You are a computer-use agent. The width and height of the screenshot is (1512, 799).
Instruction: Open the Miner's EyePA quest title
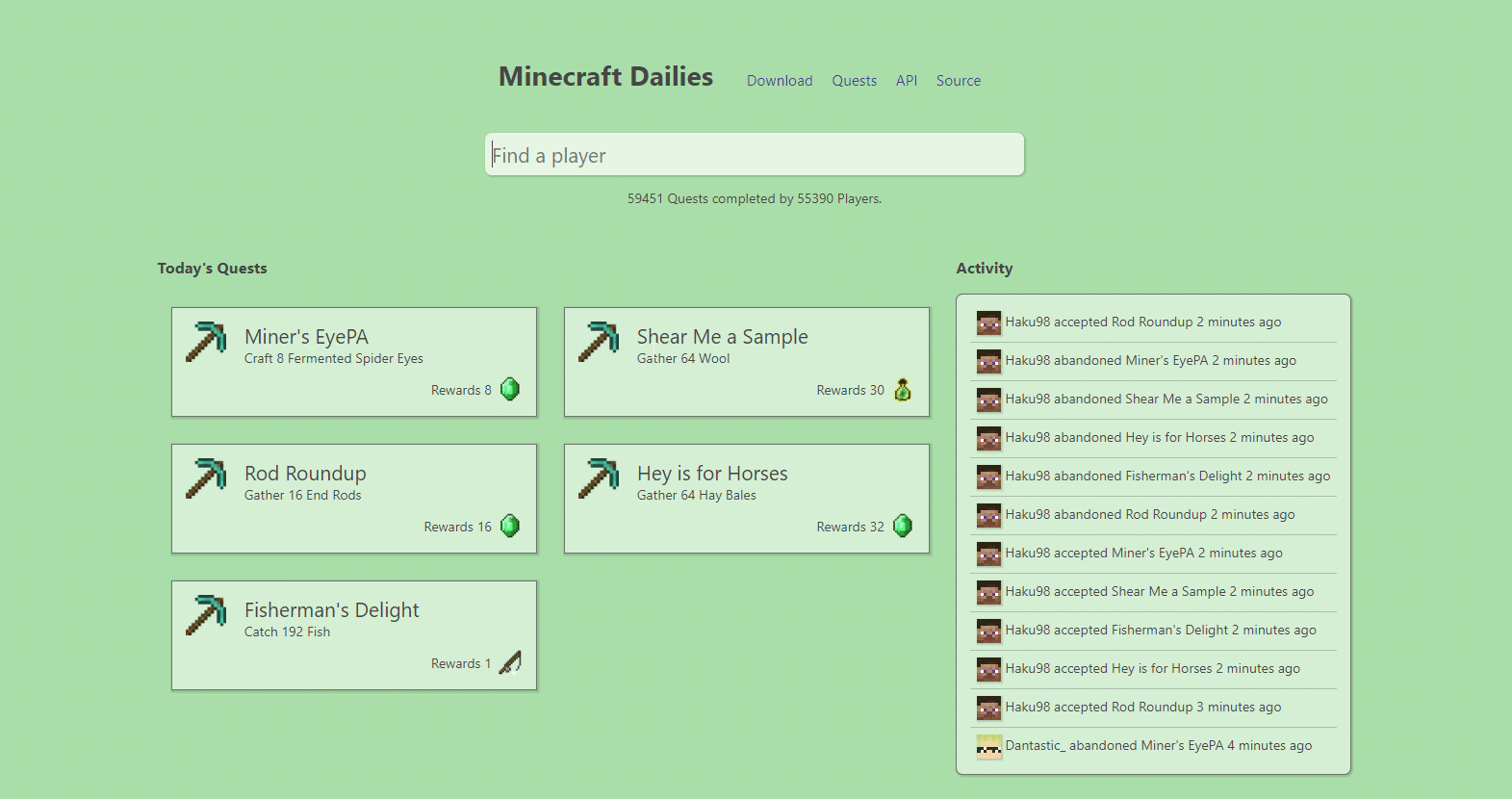point(306,337)
